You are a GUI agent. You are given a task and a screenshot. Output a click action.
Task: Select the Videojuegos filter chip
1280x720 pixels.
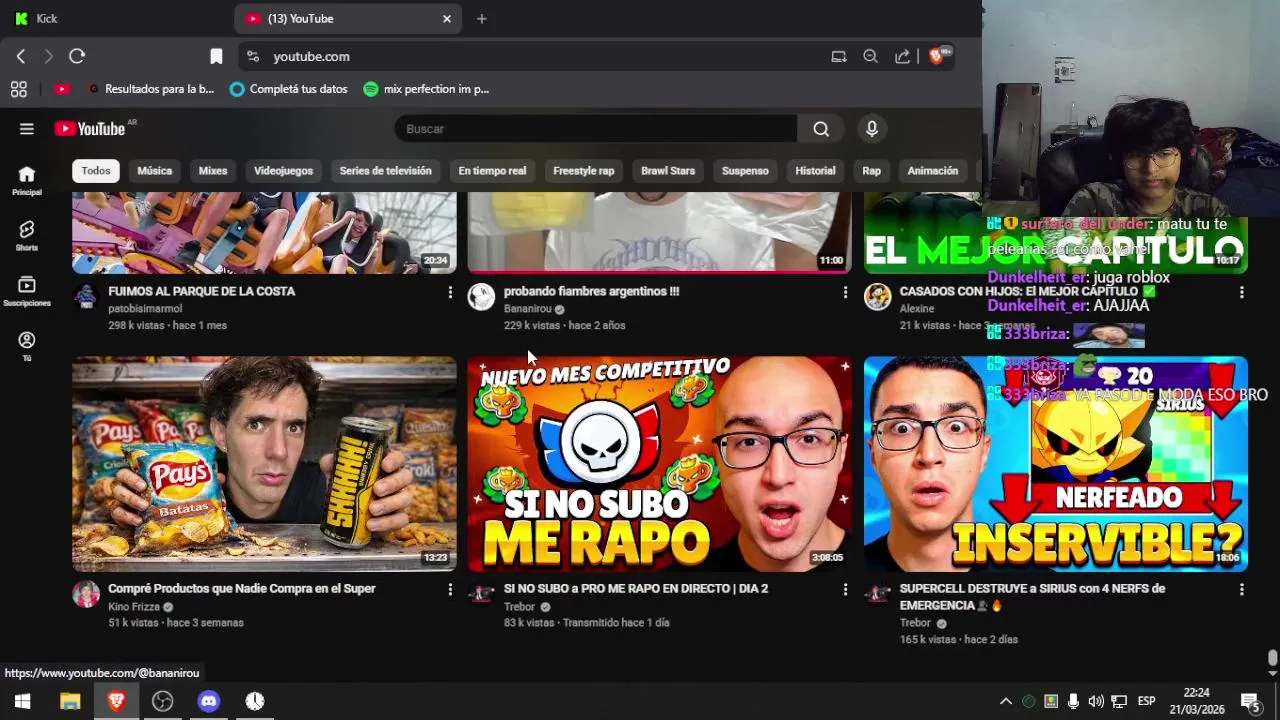(x=283, y=171)
